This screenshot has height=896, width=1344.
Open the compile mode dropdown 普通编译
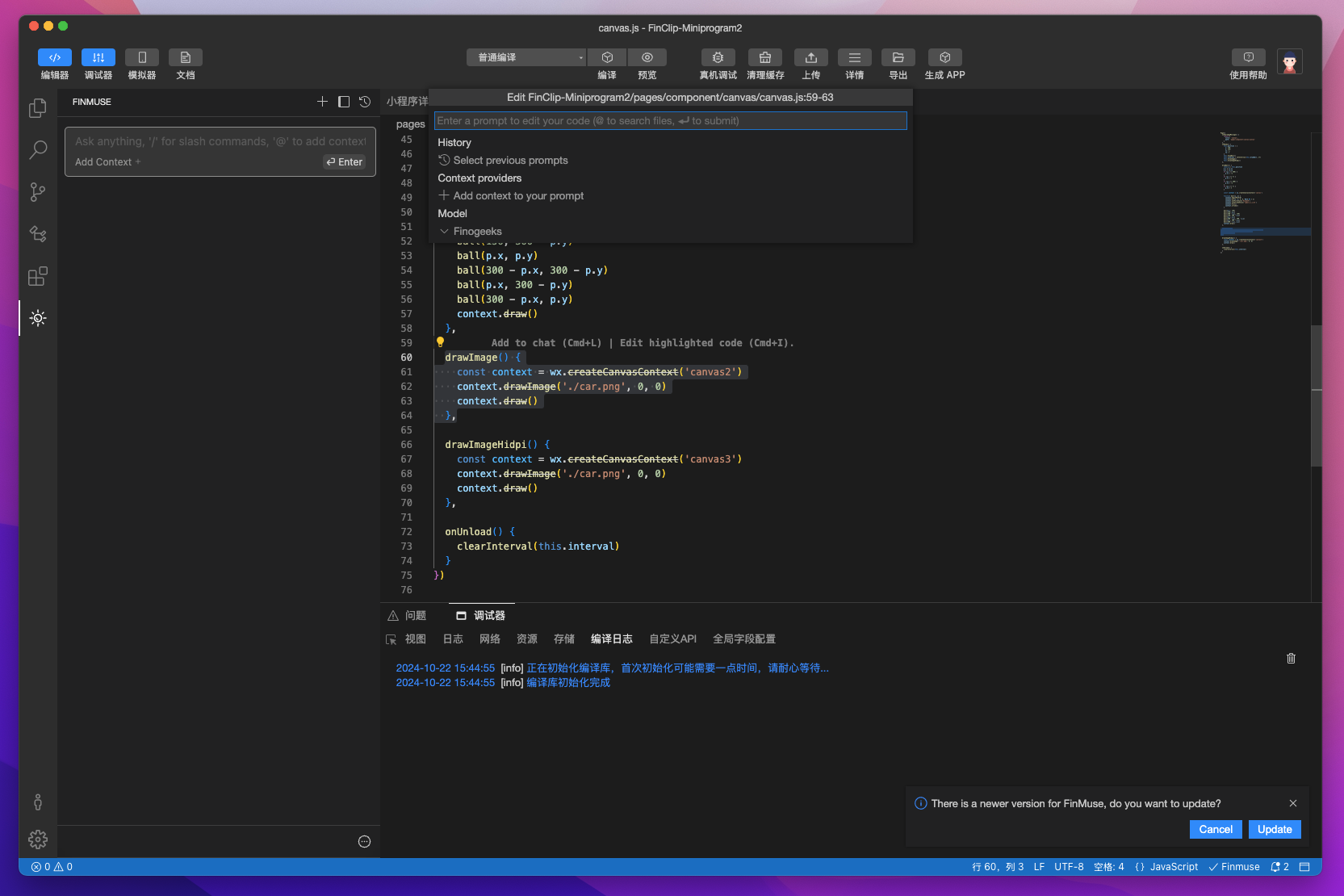point(526,57)
